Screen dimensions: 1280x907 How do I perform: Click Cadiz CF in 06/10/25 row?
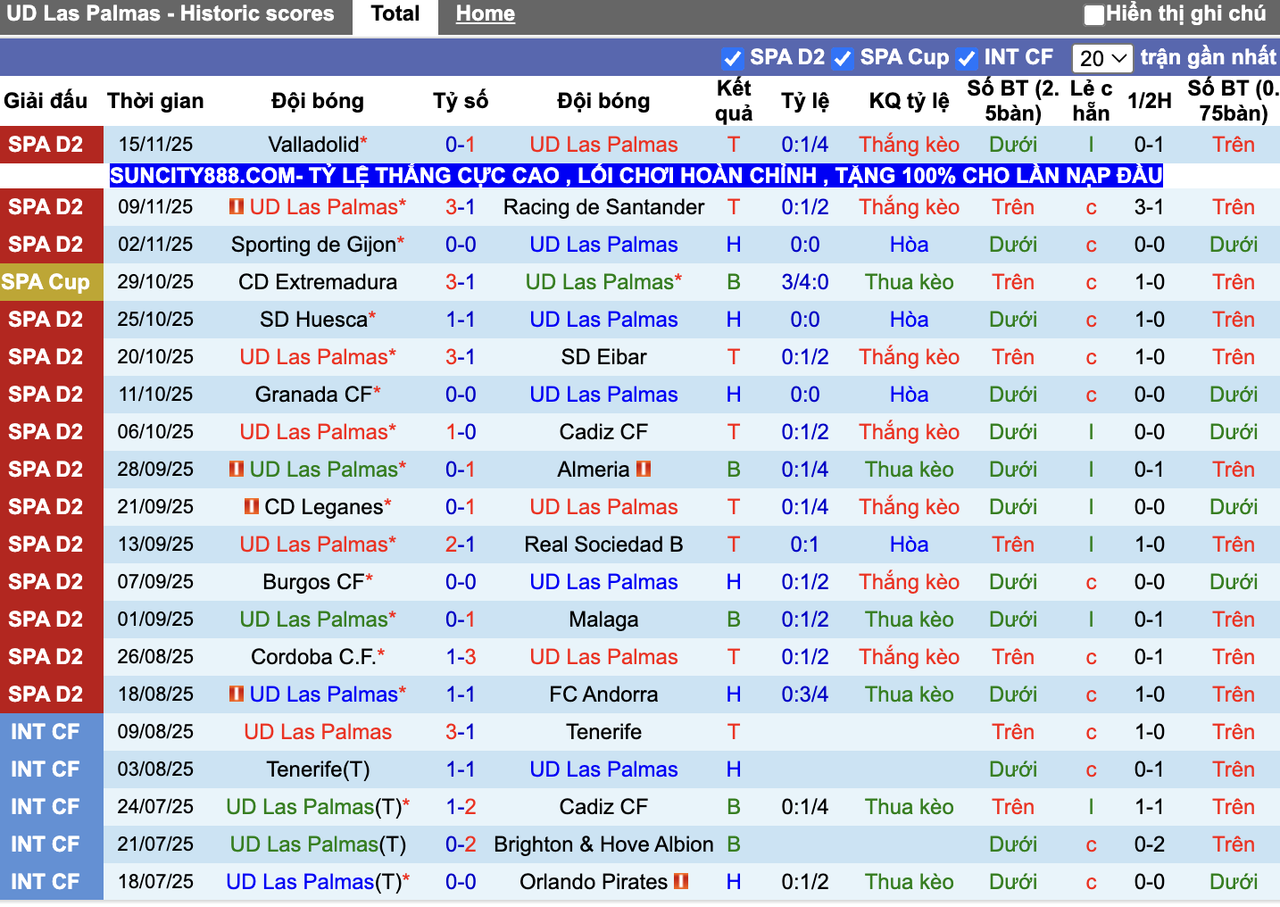[x=604, y=432]
